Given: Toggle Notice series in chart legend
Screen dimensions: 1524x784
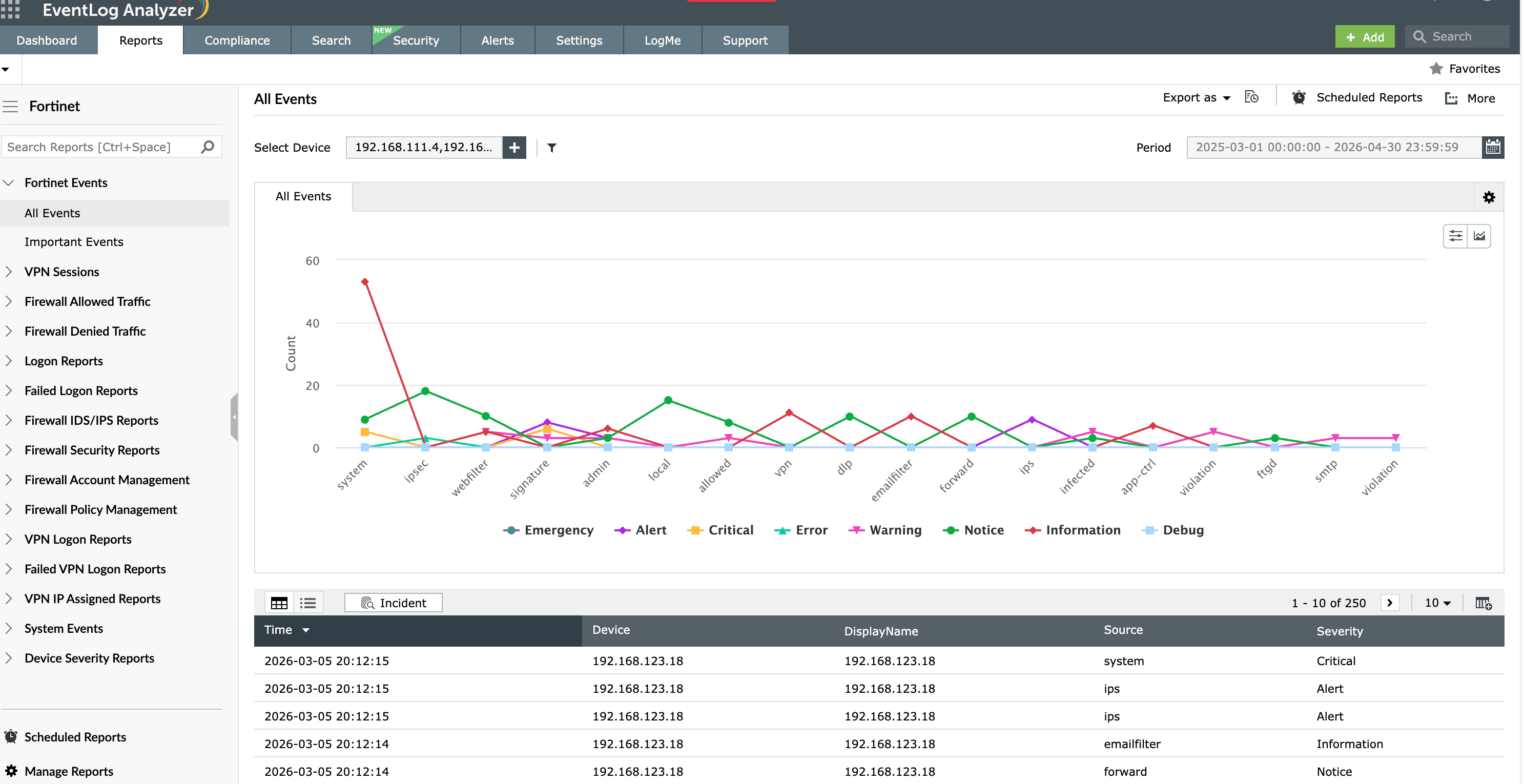Looking at the screenshot, I should (973, 530).
